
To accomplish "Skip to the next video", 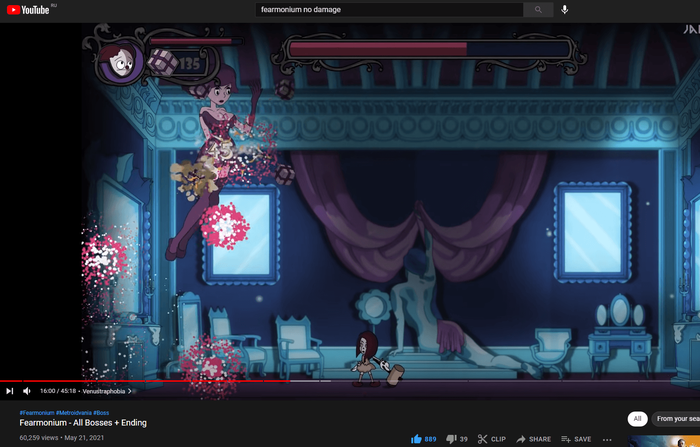I will [x=10, y=391].
